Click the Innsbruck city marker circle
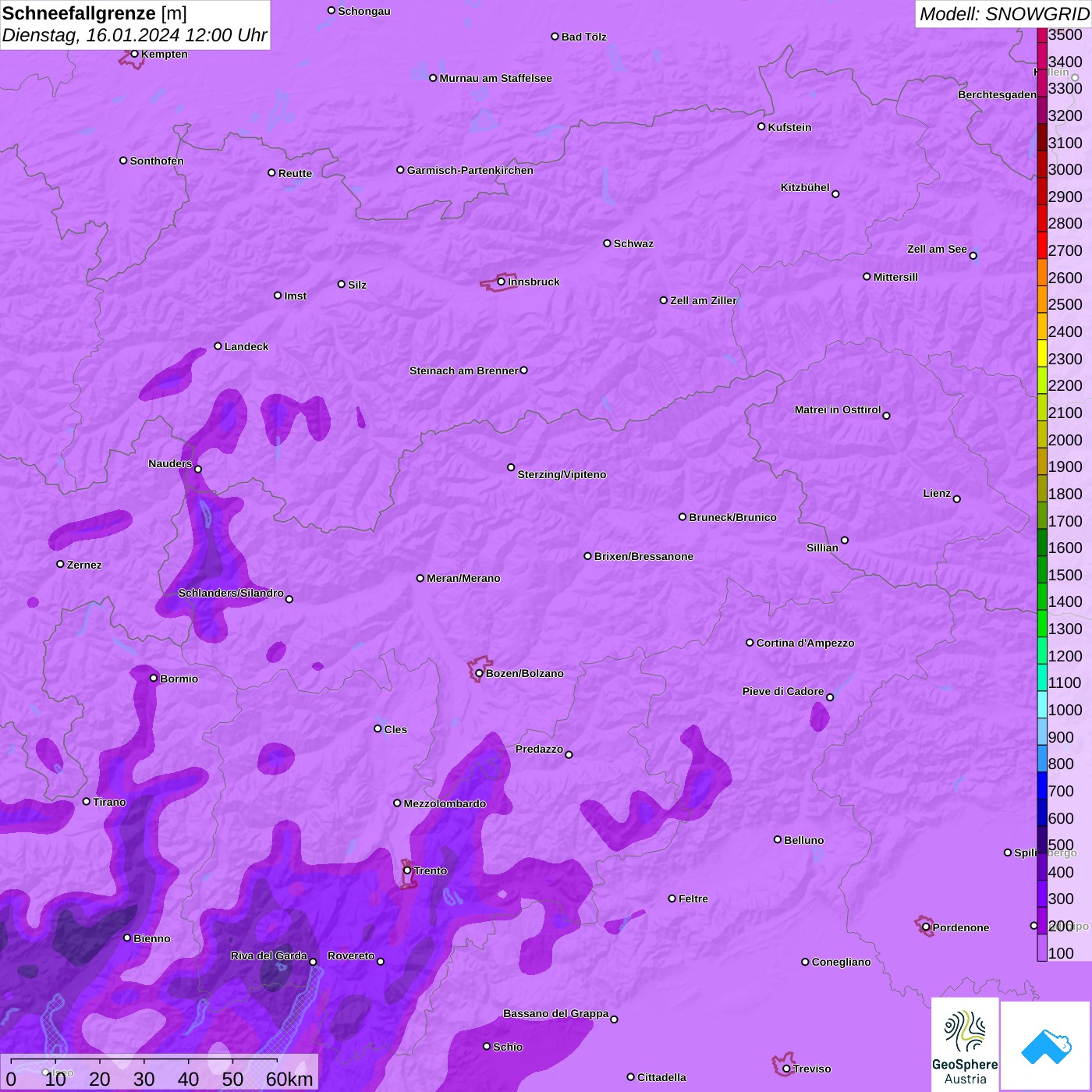The width and height of the screenshot is (1092, 1092). pos(502,282)
